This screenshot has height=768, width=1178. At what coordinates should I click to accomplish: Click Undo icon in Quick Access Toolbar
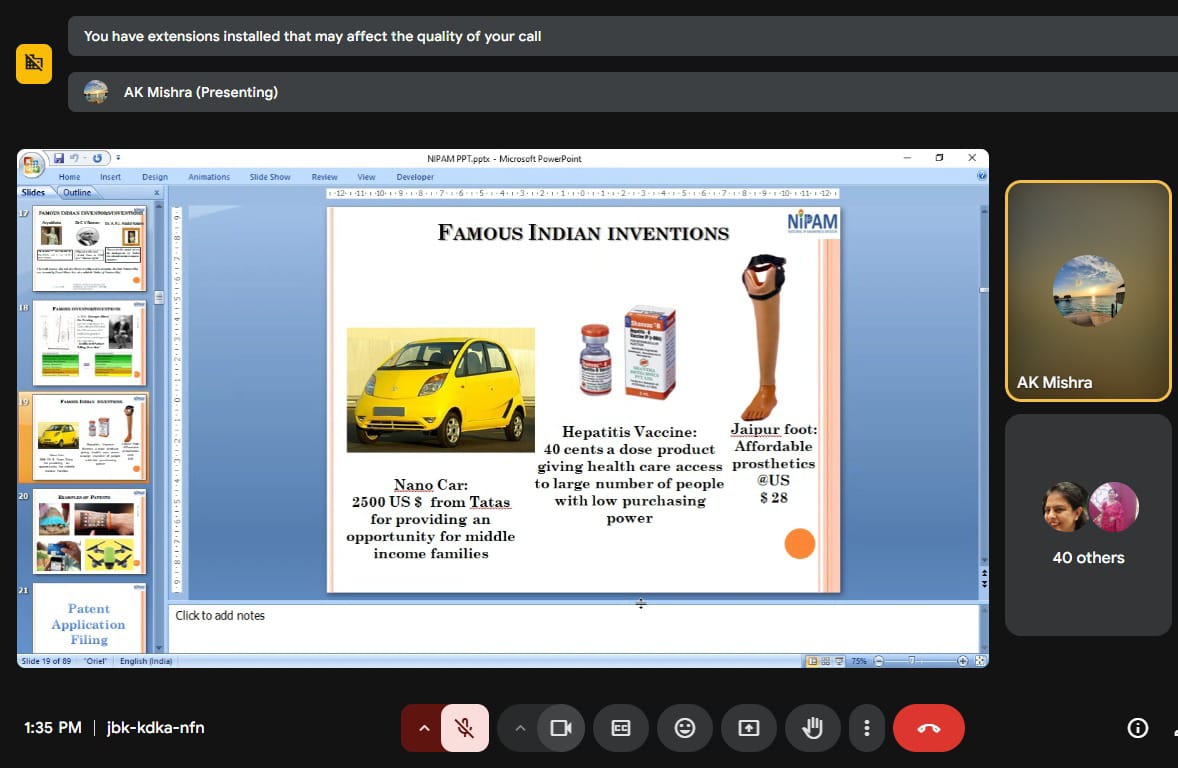(x=74, y=158)
